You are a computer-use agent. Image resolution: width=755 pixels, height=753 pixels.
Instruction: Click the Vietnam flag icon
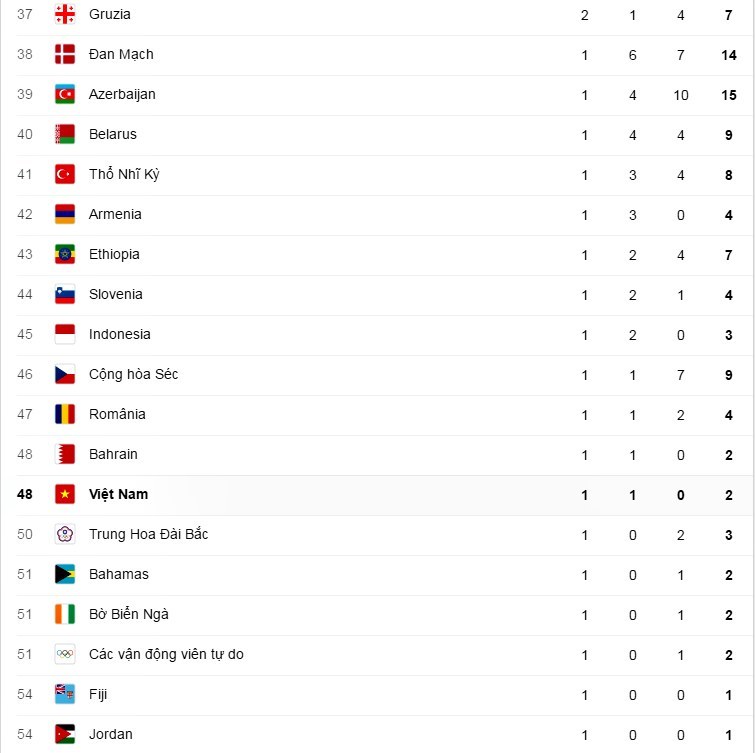[x=65, y=494]
